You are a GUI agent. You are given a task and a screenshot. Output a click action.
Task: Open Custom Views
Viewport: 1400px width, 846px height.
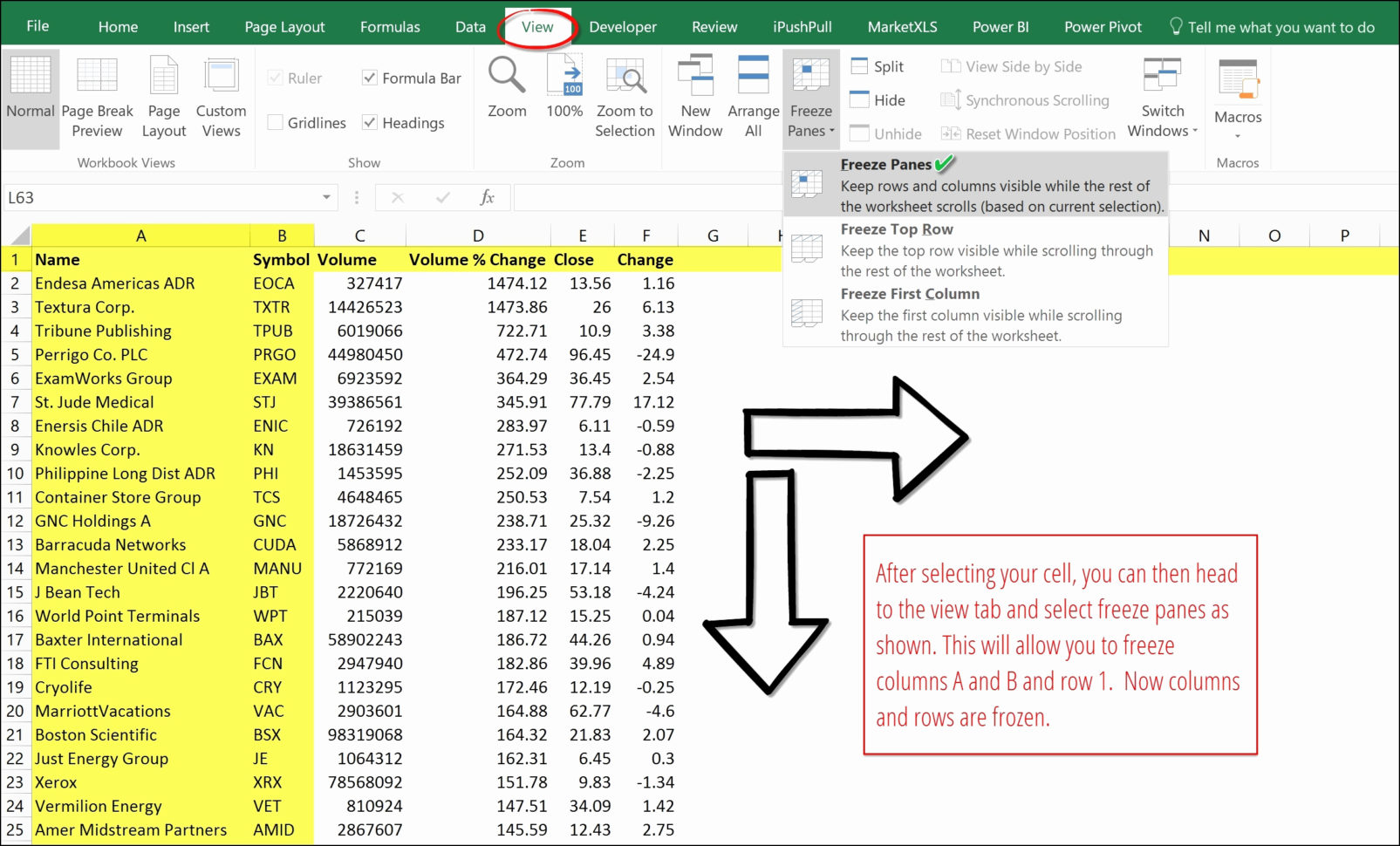point(221,96)
